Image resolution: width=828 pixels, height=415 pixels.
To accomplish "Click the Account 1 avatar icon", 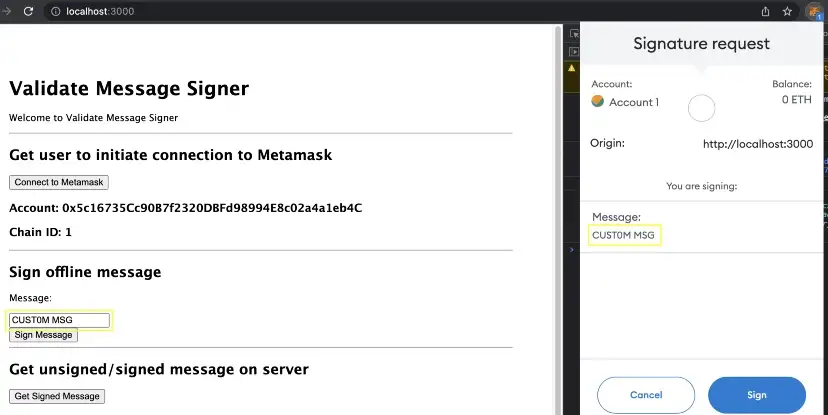I will [x=598, y=102].
